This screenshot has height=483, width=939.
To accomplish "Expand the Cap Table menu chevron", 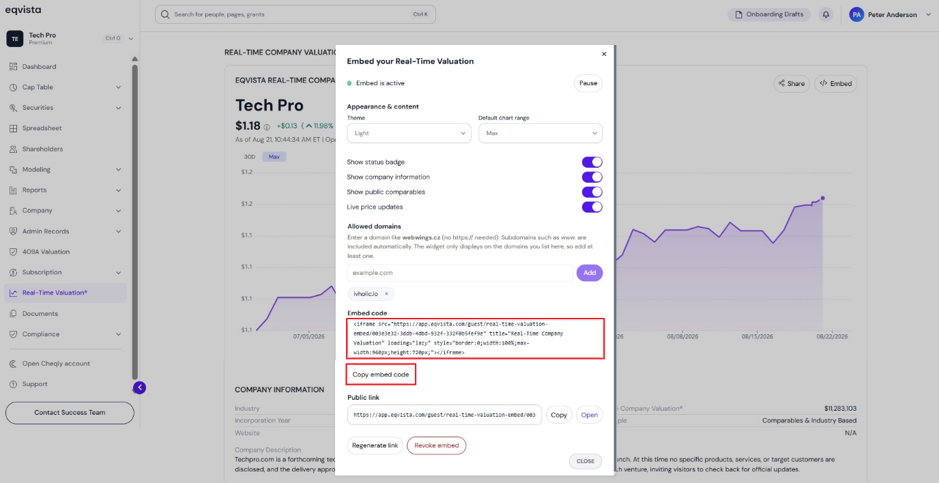I will (x=118, y=87).
